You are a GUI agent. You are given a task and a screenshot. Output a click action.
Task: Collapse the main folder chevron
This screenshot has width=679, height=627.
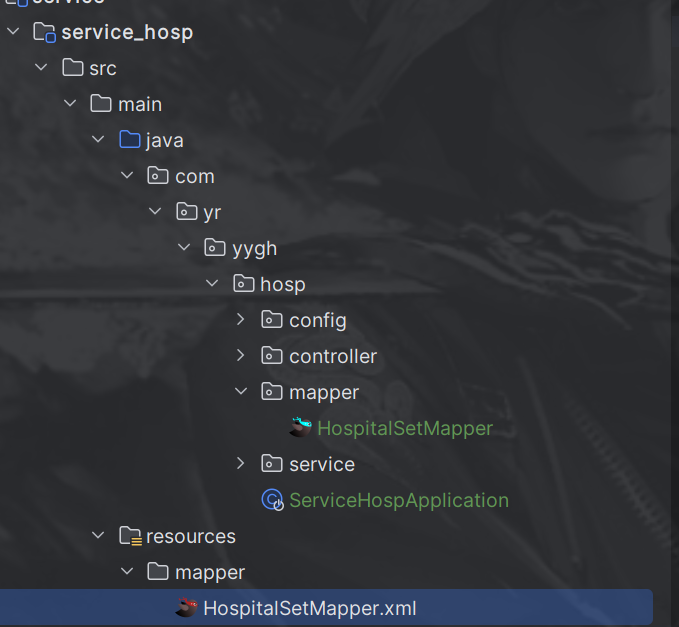[70, 103]
